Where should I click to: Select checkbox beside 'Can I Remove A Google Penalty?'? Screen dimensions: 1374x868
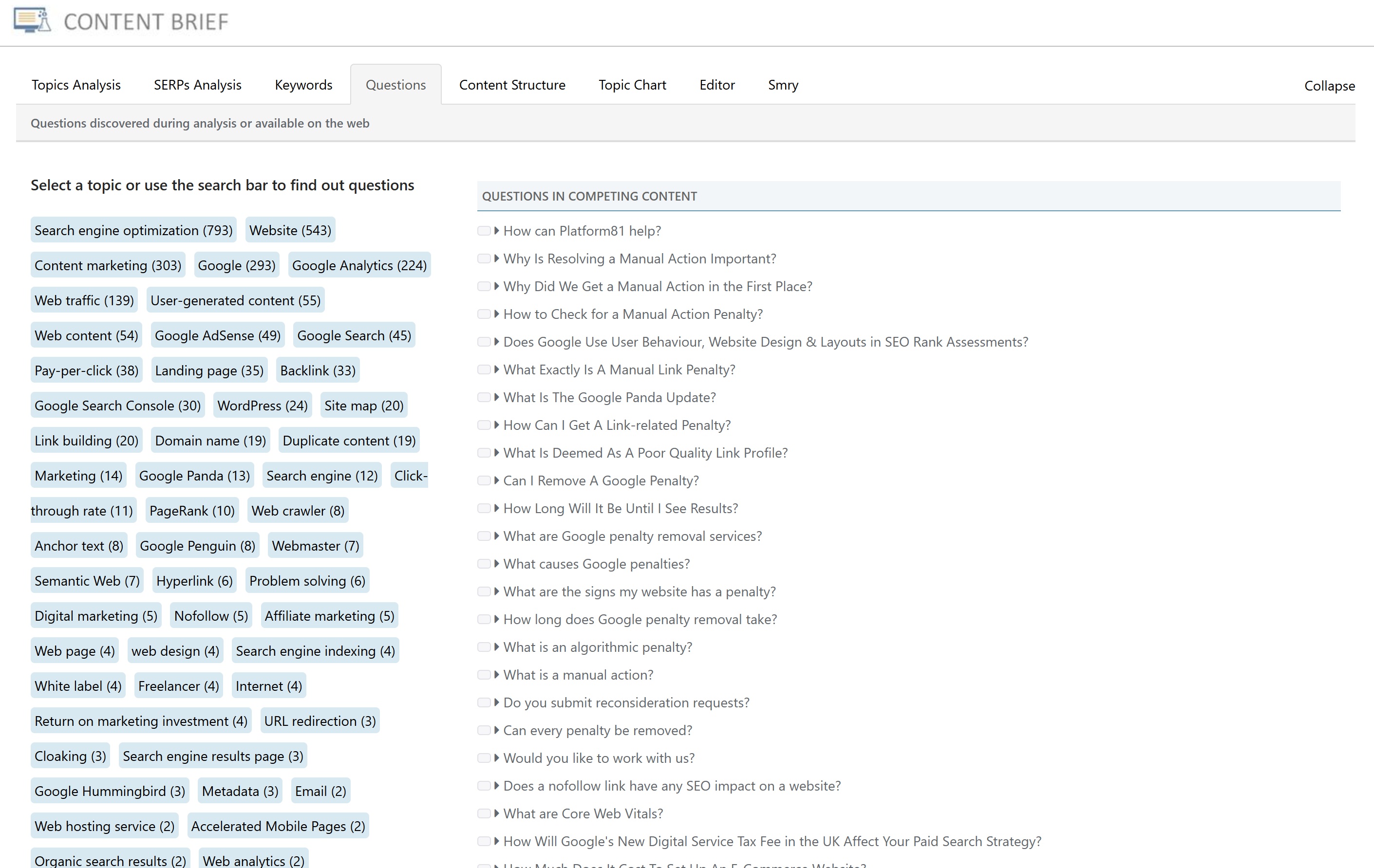point(484,481)
